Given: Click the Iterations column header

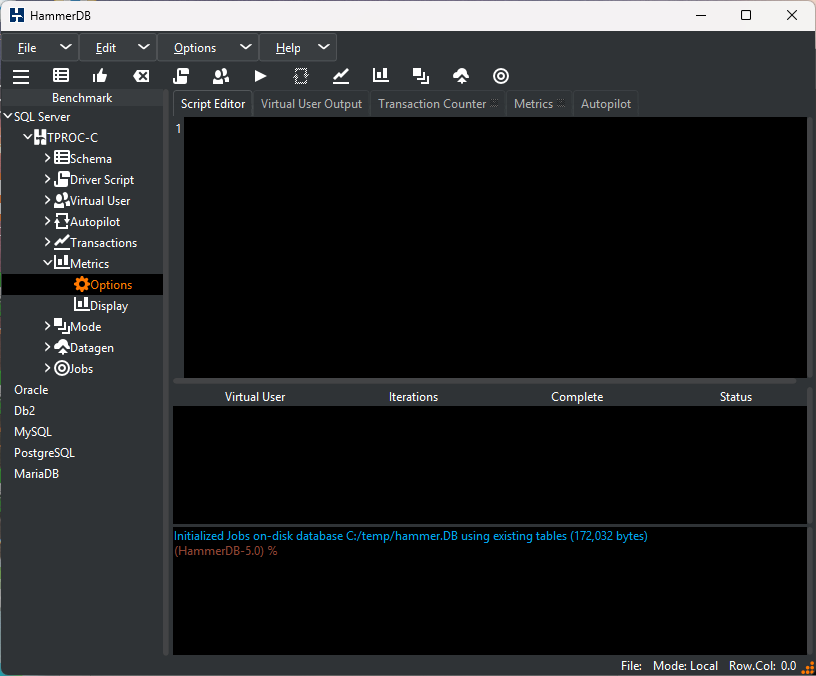Looking at the screenshot, I should click(x=414, y=397).
